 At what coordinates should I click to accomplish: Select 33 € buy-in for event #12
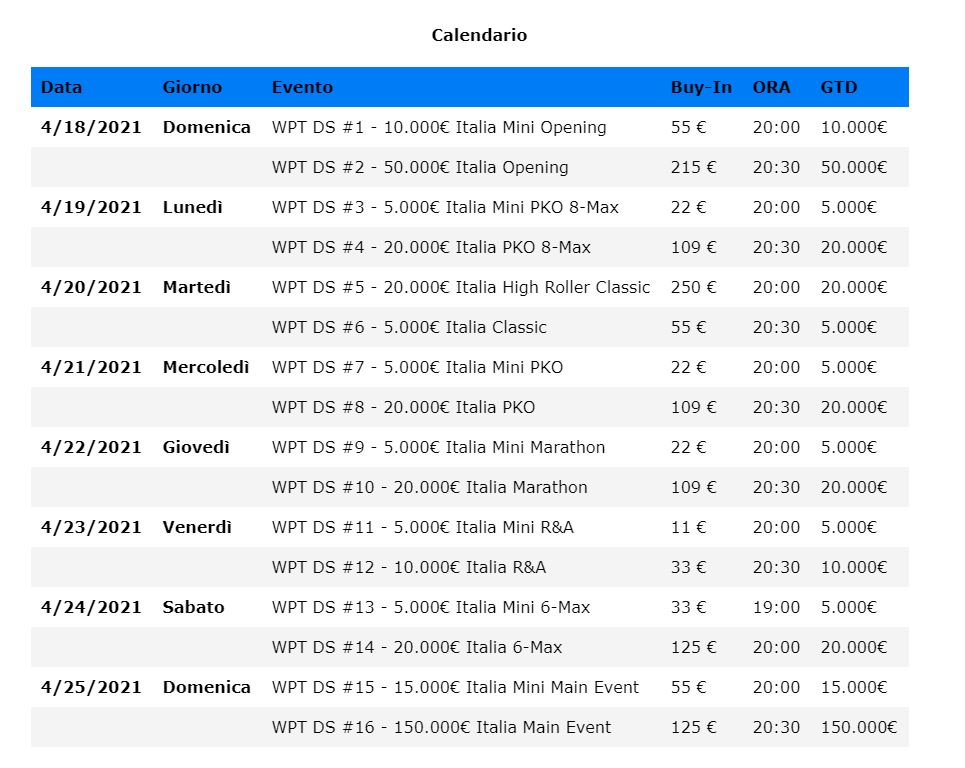[x=688, y=567]
